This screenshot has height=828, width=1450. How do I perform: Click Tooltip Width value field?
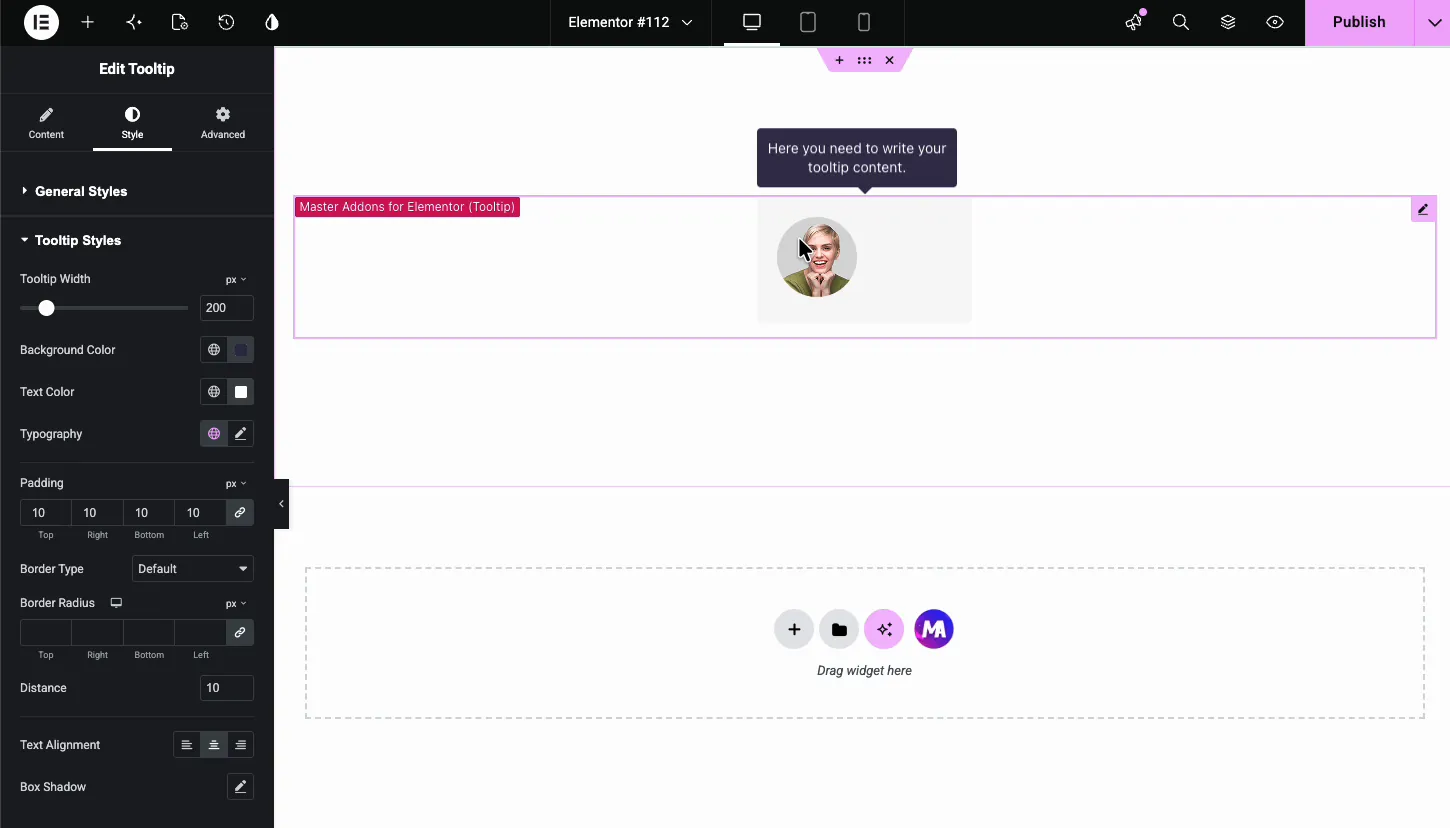coord(227,308)
